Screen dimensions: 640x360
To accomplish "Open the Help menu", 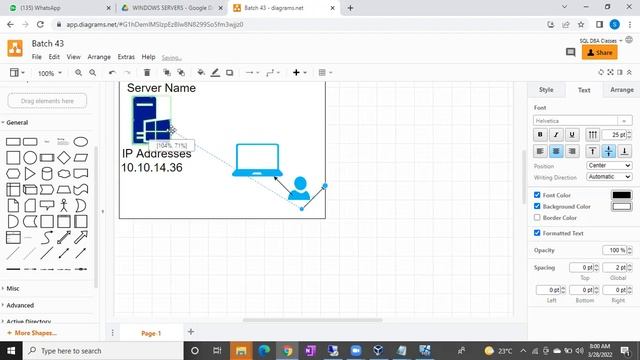I will coord(148,57).
